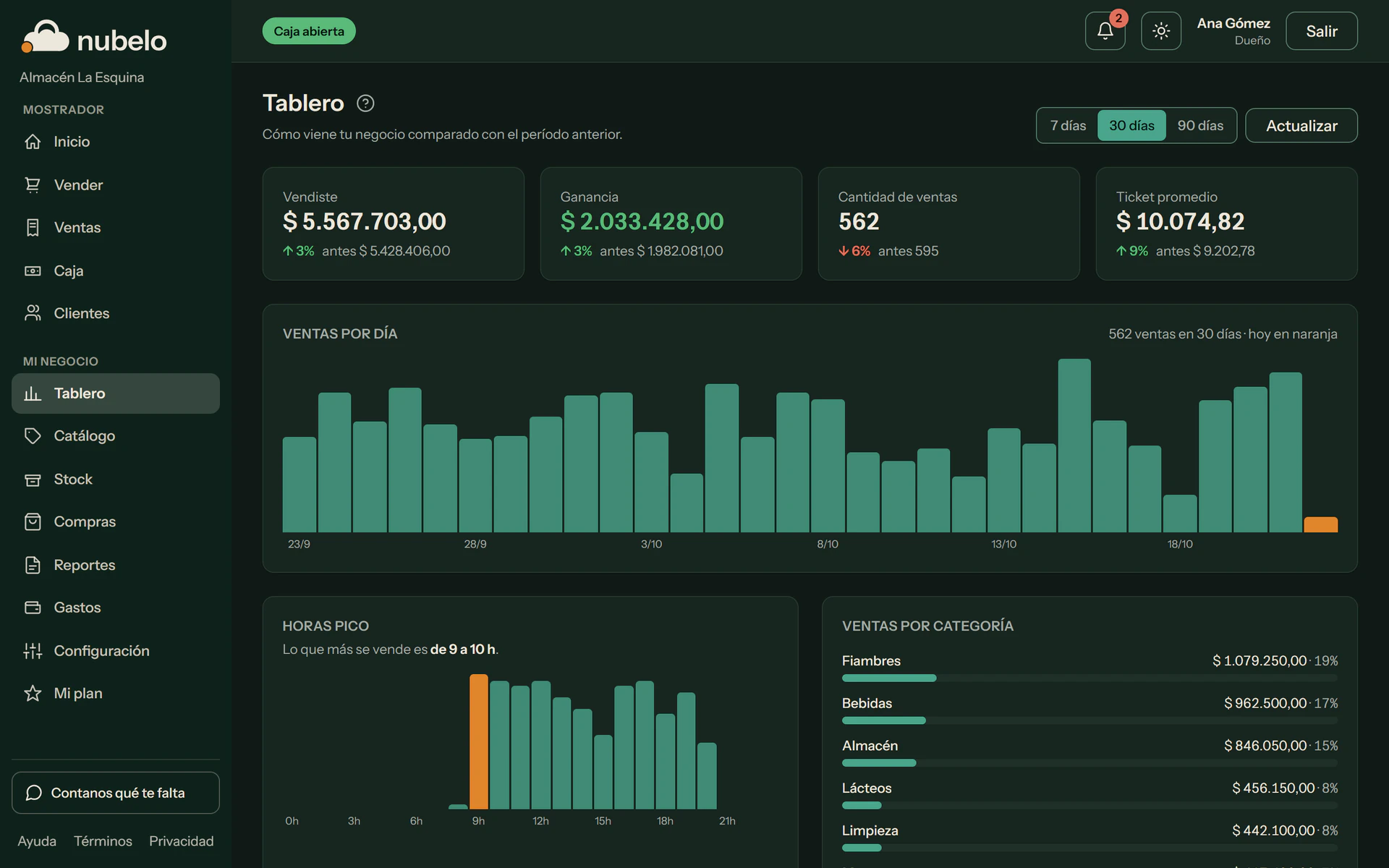Toggle light theme with sun button
The image size is (1389, 868).
[x=1161, y=31]
